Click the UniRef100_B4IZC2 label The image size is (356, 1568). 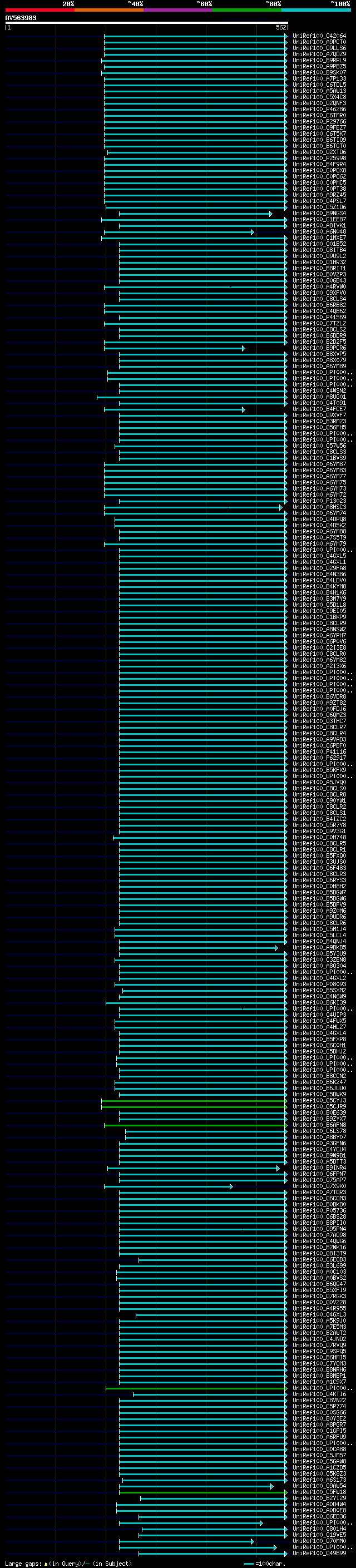coord(319,819)
